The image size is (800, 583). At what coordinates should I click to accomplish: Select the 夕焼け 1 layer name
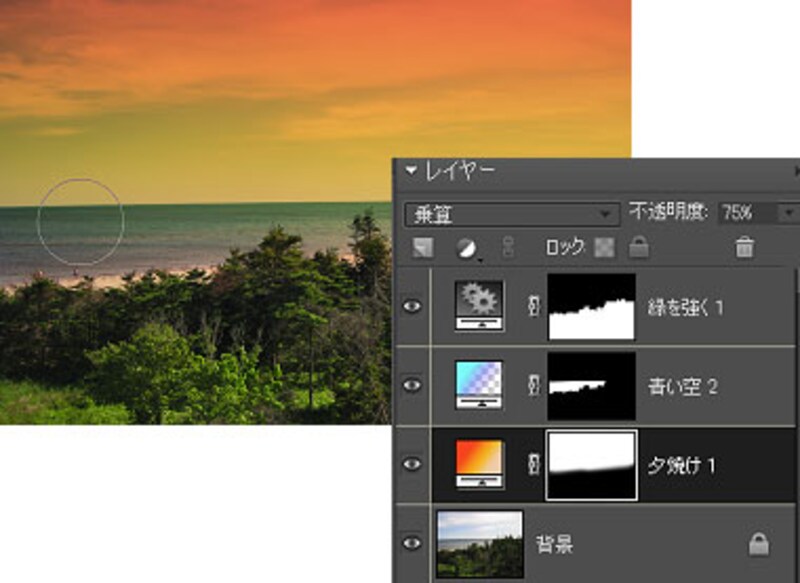pyautogui.click(x=682, y=465)
